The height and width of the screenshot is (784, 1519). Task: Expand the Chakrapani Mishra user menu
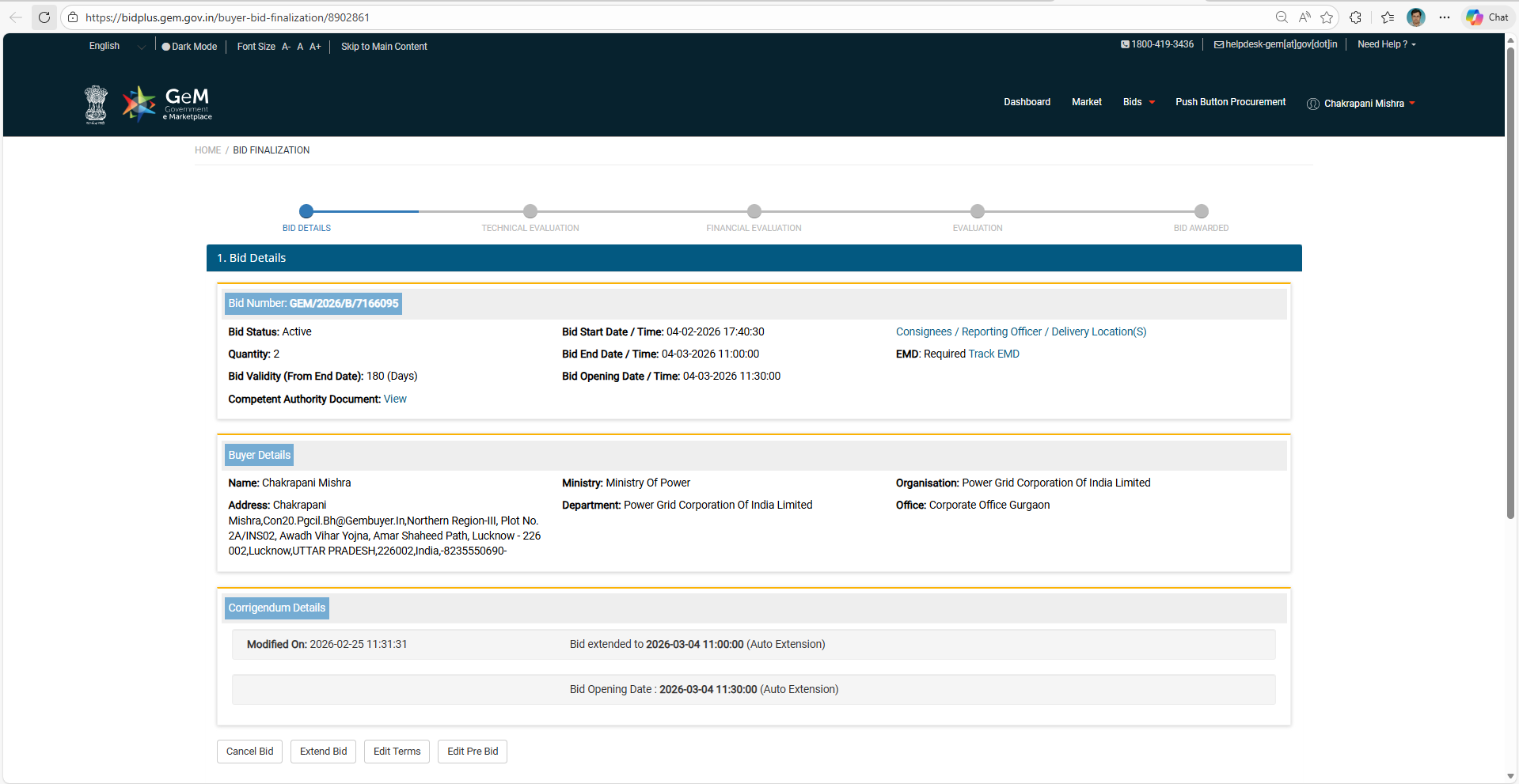(1363, 104)
